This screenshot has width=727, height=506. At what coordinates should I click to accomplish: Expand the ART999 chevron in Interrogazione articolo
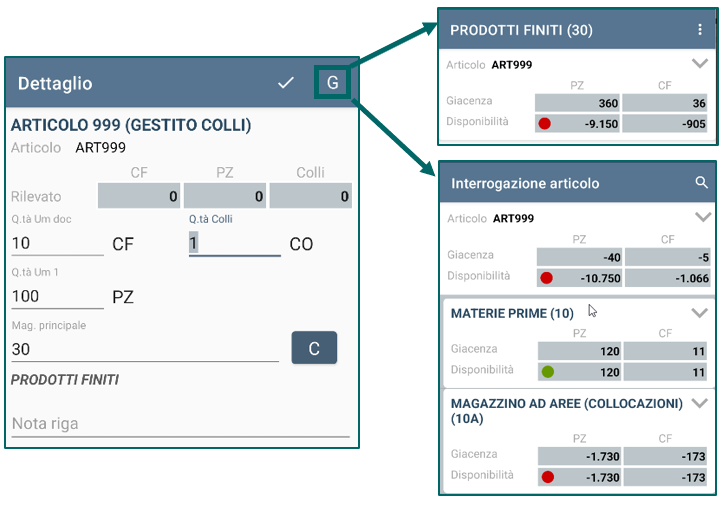pyautogui.click(x=703, y=217)
